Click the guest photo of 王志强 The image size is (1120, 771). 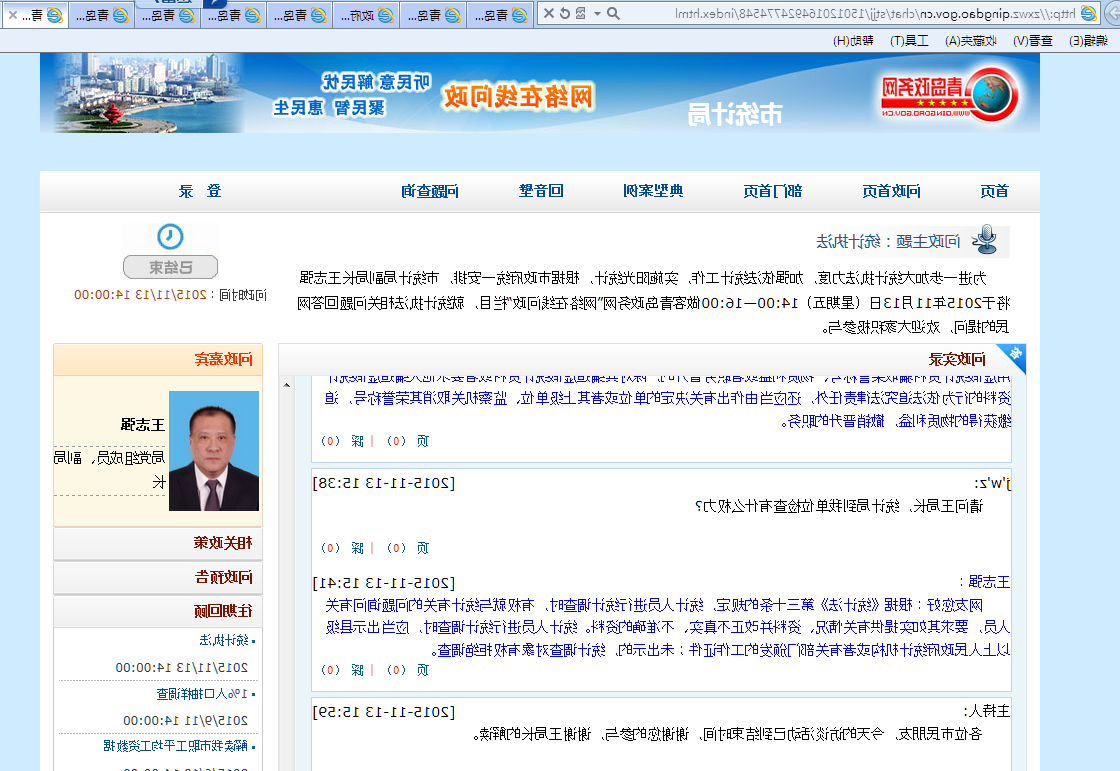(x=214, y=451)
